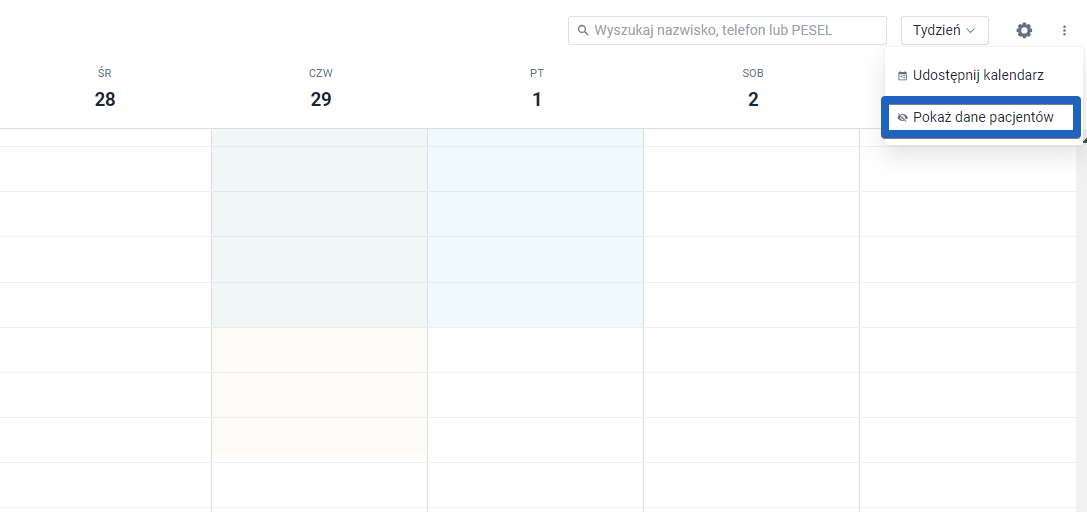1087x512 pixels.
Task: Go to the PT 1 day header
Action: [x=537, y=89]
